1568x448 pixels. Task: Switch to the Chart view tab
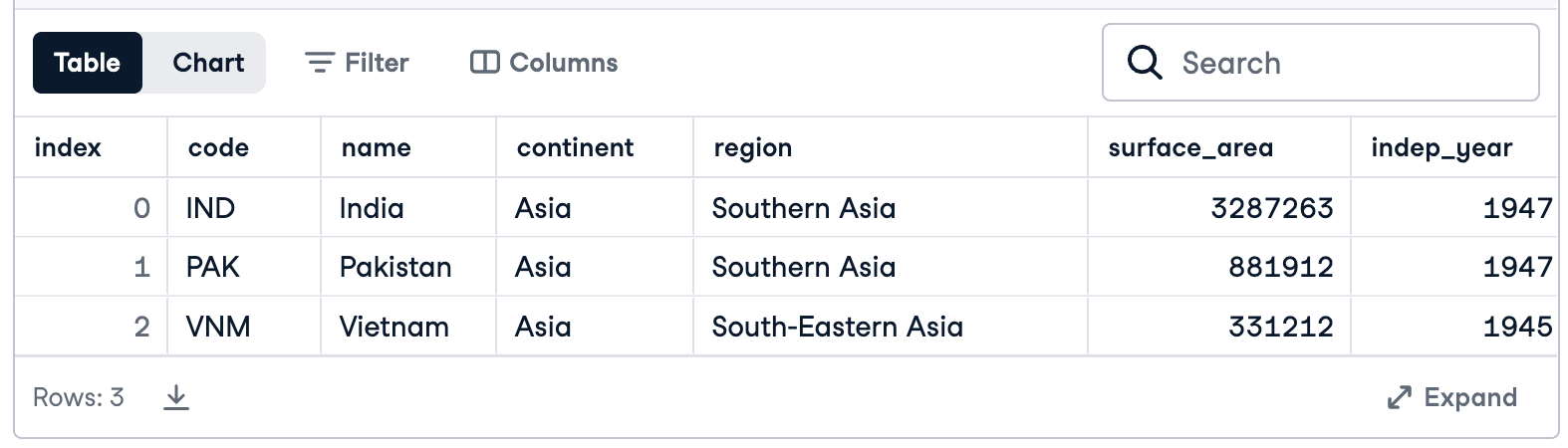(x=207, y=63)
